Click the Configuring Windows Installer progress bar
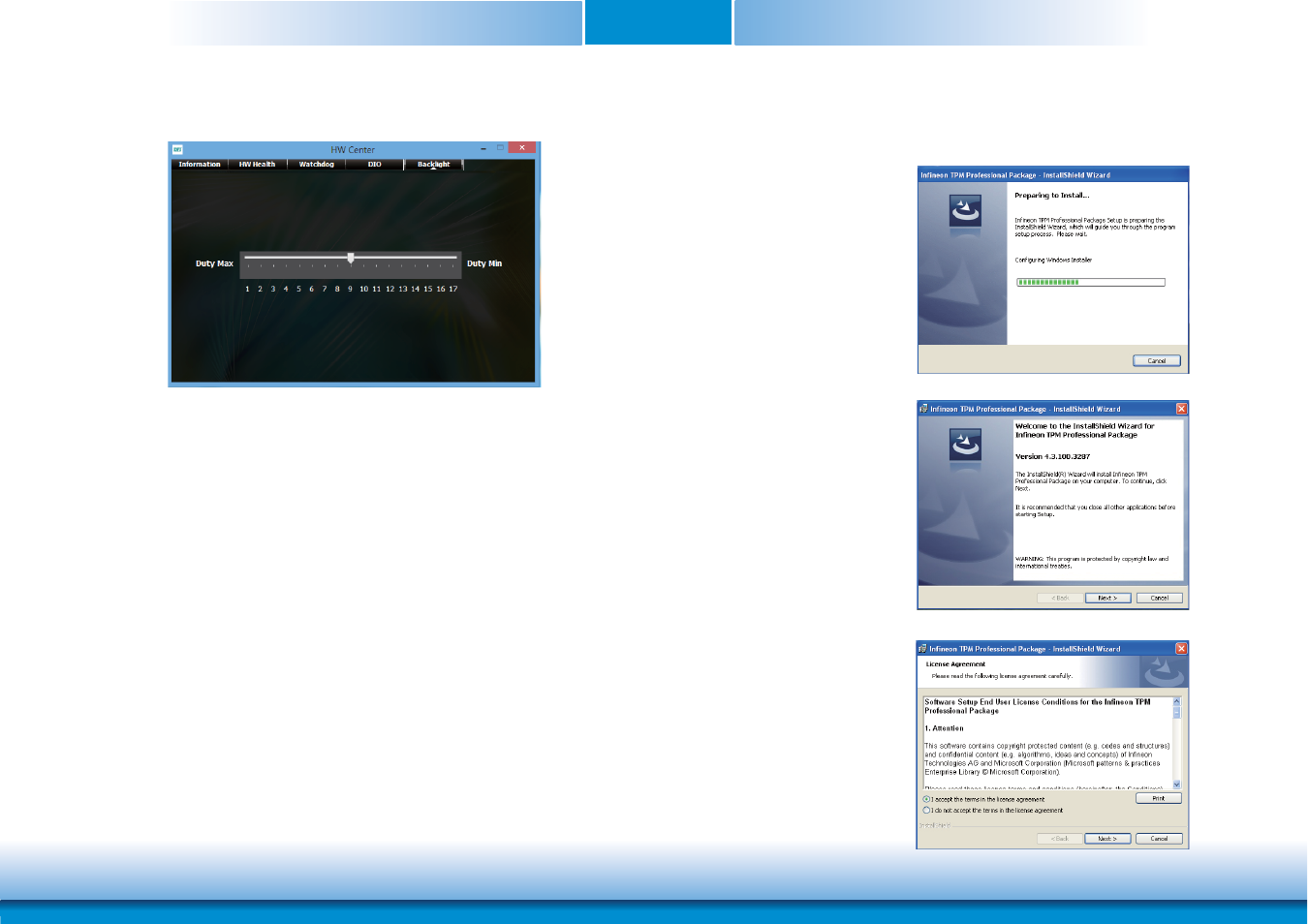1308x924 pixels. tap(1091, 283)
